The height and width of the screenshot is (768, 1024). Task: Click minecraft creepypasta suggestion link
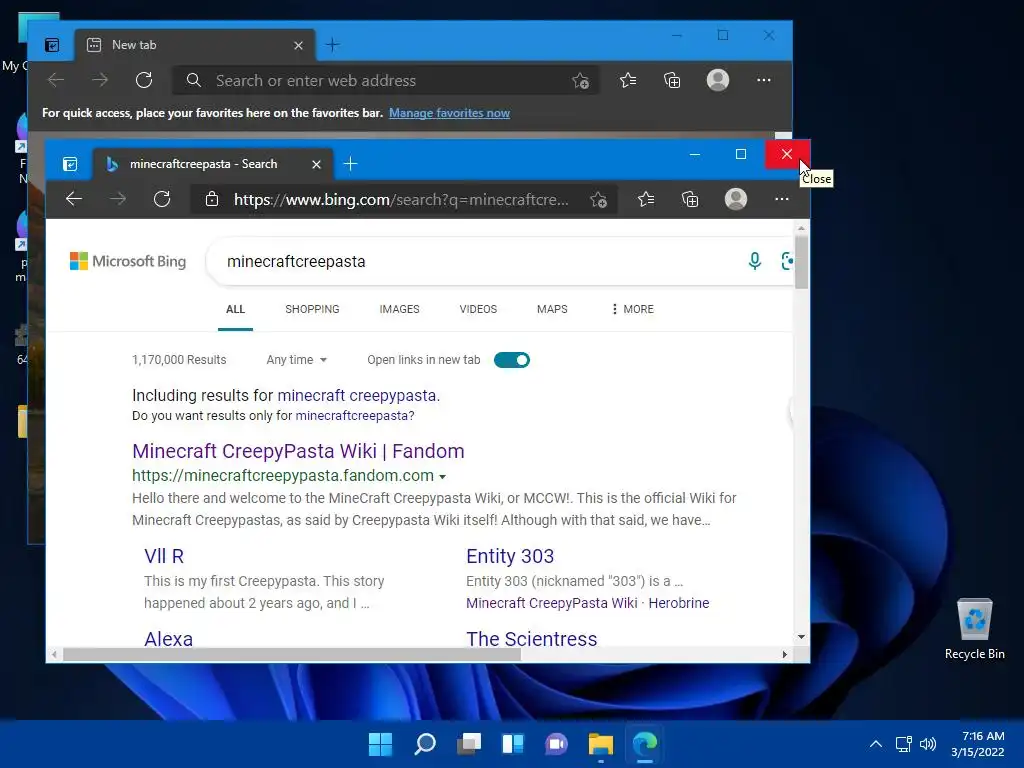[357, 395]
